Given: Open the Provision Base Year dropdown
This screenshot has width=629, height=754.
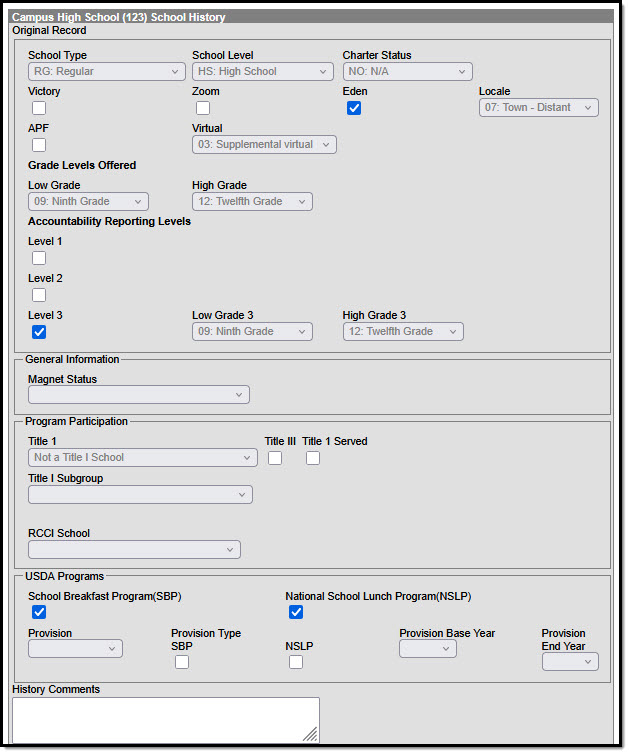Looking at the screenshot, I should [428, 649].
